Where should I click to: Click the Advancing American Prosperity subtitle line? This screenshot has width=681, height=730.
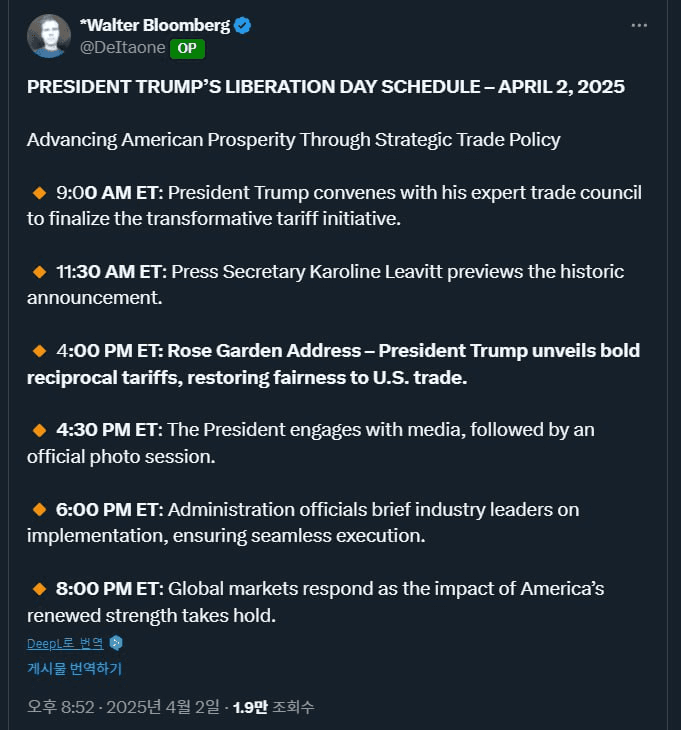click(294, 140)
